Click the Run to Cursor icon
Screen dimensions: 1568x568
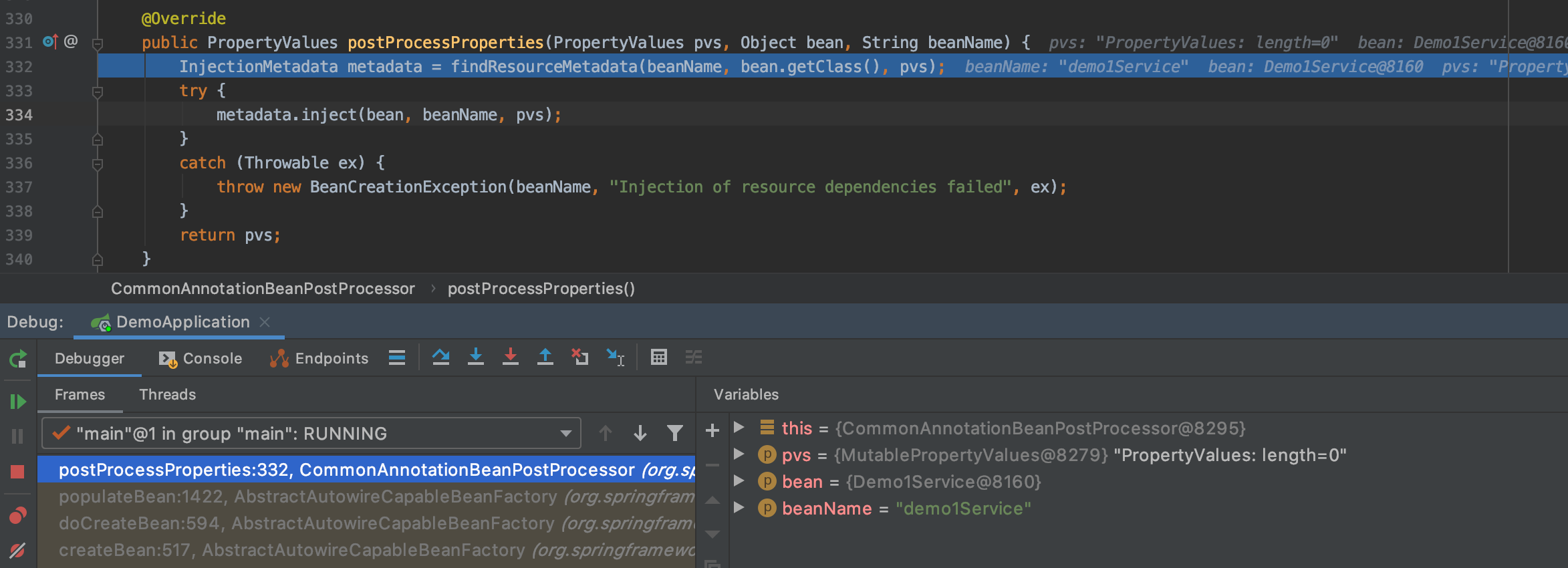tap(615, 358)
